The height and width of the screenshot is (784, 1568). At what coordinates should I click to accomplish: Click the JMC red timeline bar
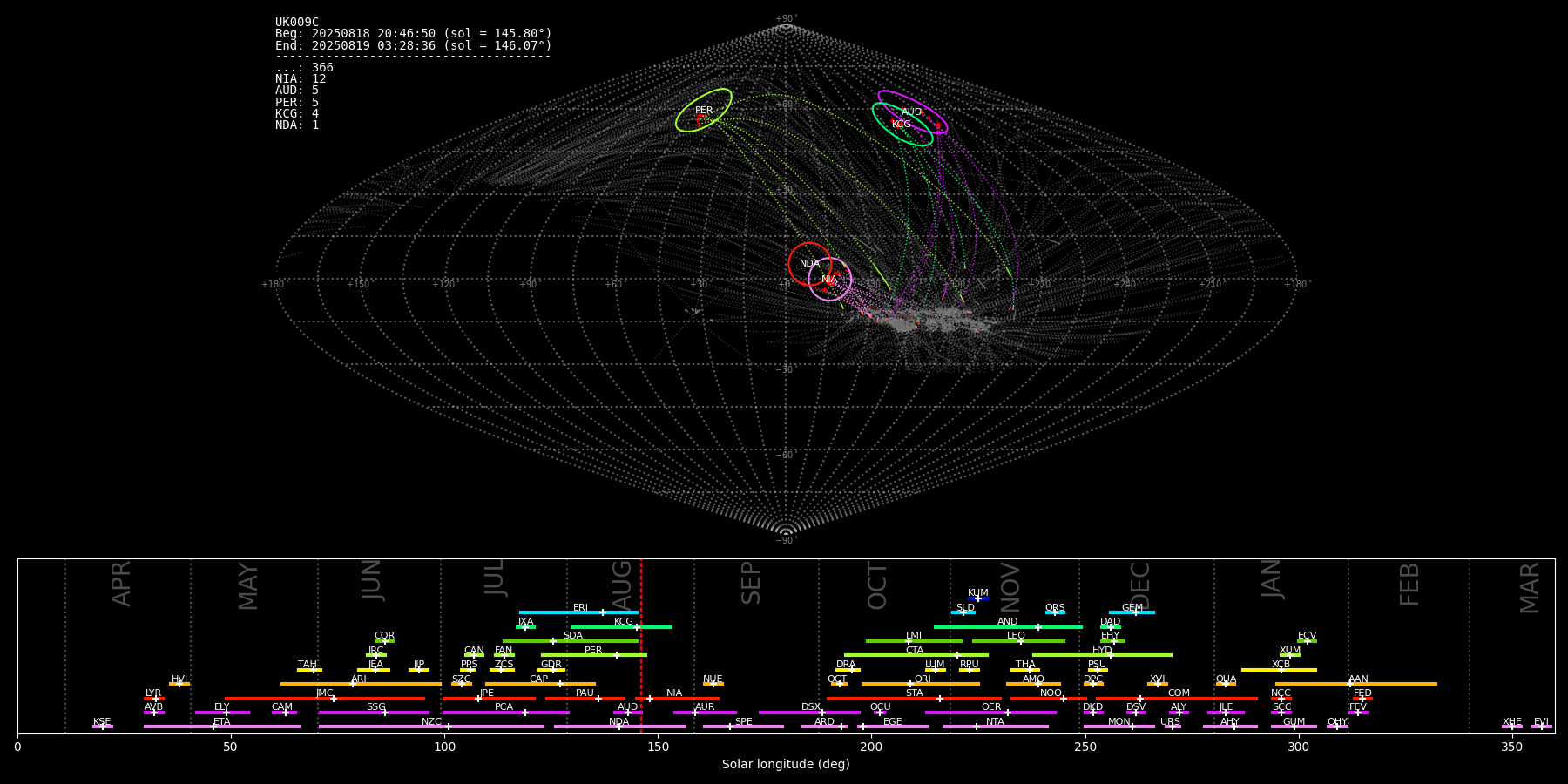[x=325, y=699]
